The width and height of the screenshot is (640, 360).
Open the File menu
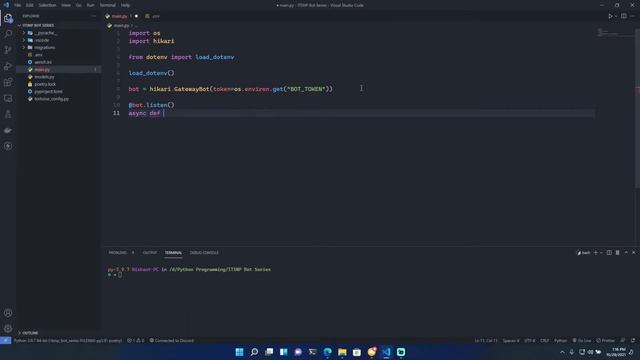click(18, 5)
